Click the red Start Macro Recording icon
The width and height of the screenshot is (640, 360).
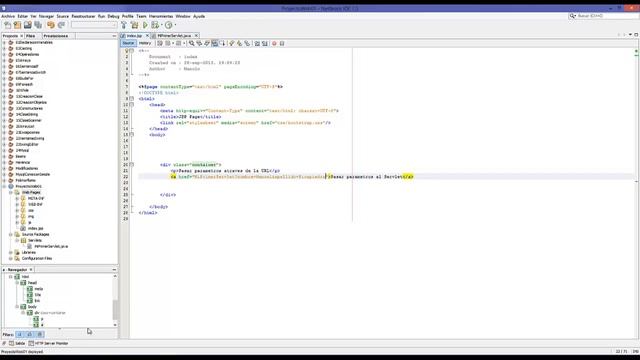pyautogui.click(x=274, y=43)
